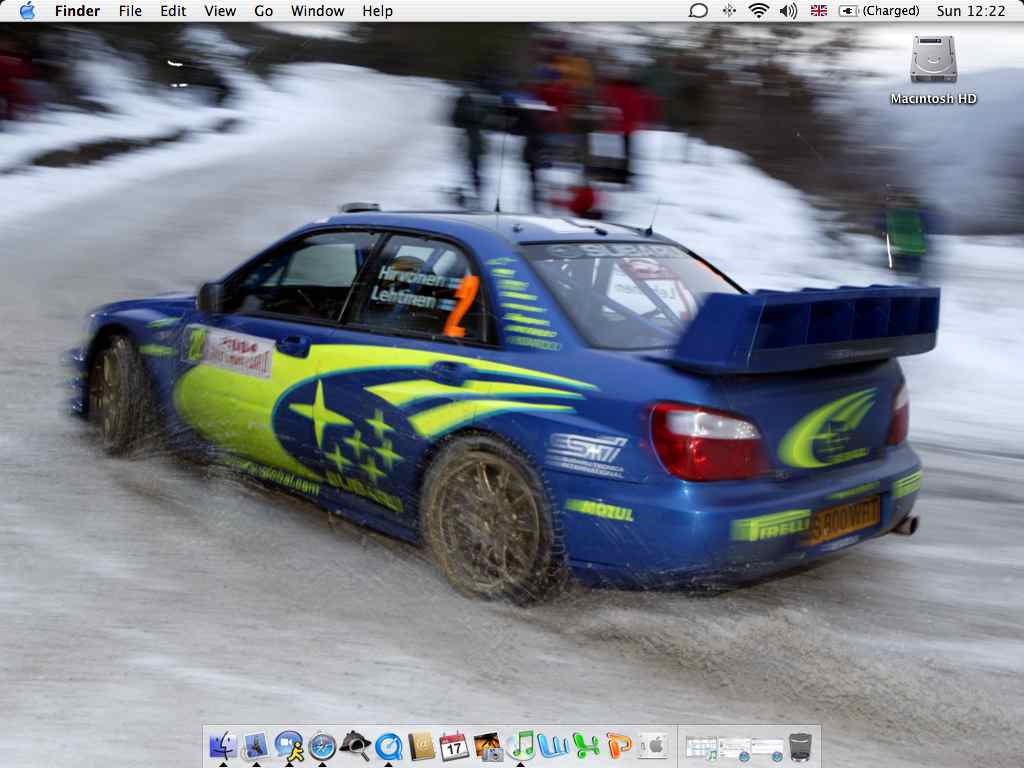Open the Trash in the Dock

800,747
